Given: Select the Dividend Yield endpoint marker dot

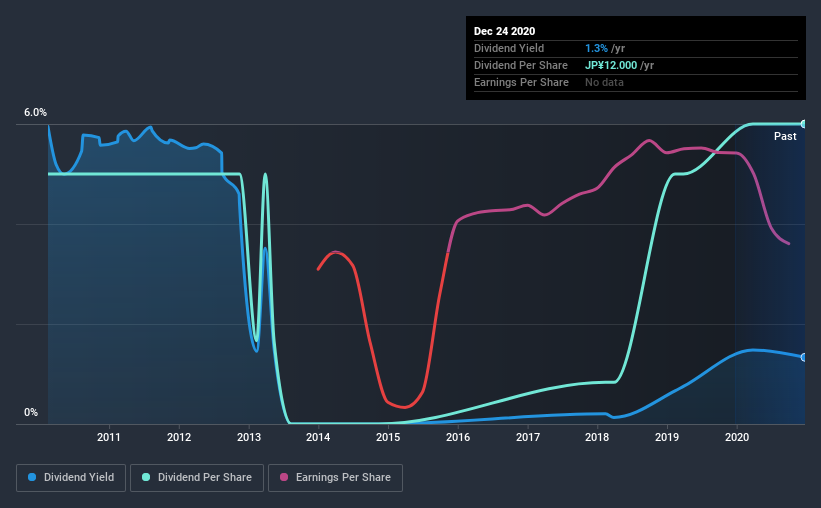Looking at the screenshot, I should (x=803, y=357).
